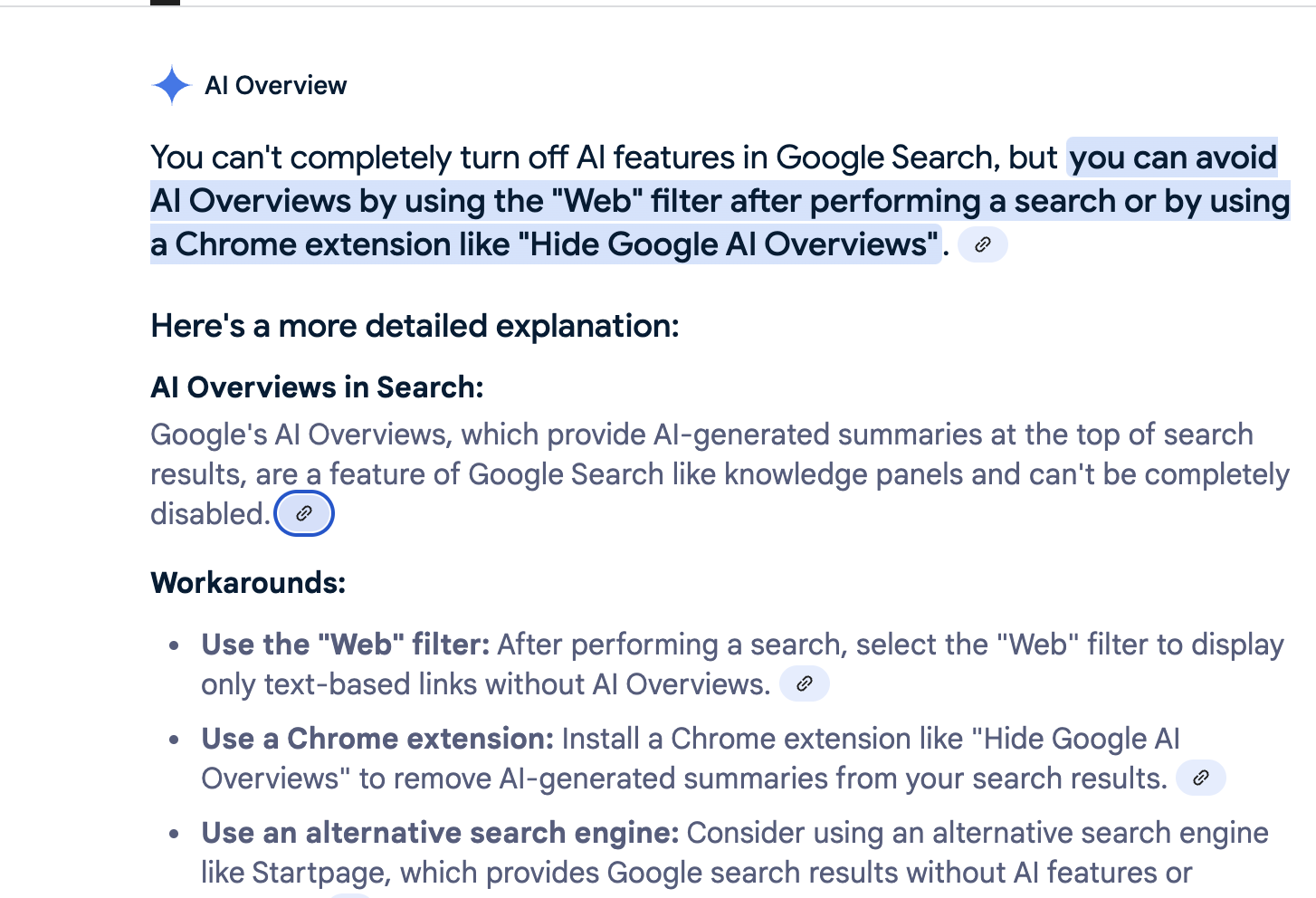Open source link after highlighted summary sentence
This screenshot has width=1316, height=898.
(x=982, y=244)
